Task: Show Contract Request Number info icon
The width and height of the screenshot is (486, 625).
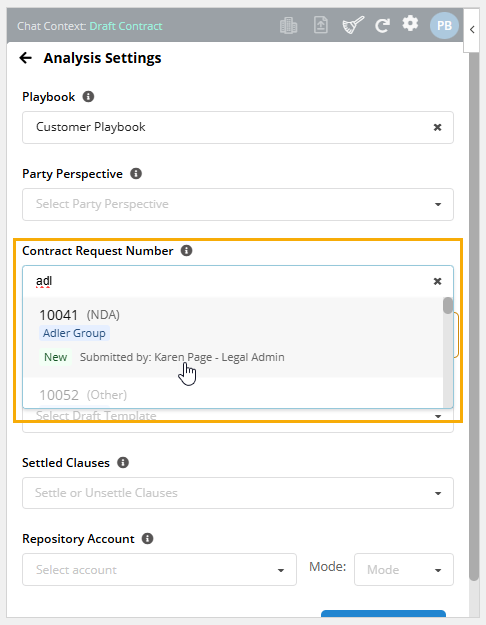Action: [x=187, y=251]
